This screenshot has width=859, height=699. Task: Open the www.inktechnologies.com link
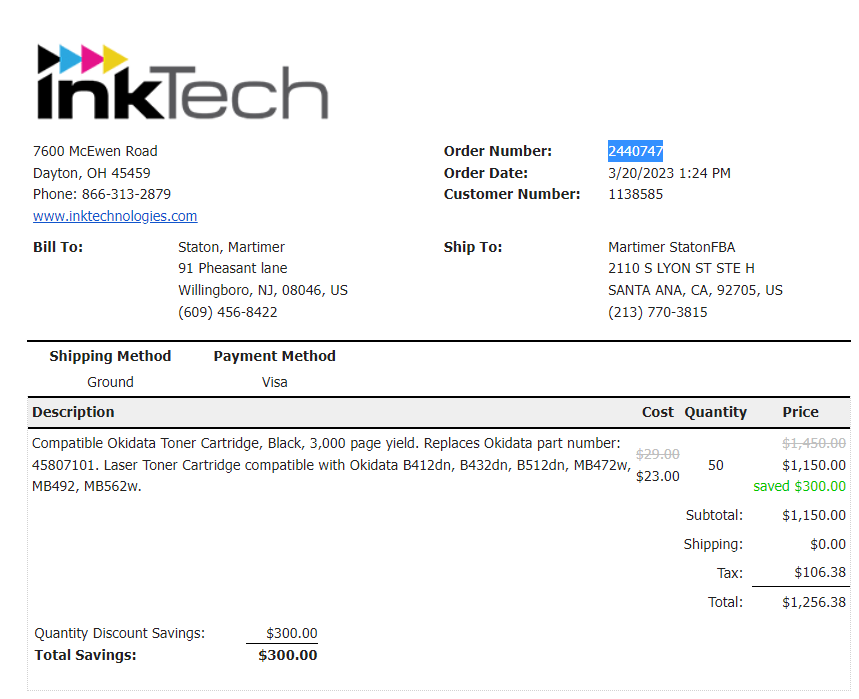pyautogui.click(x=115, y=216)
